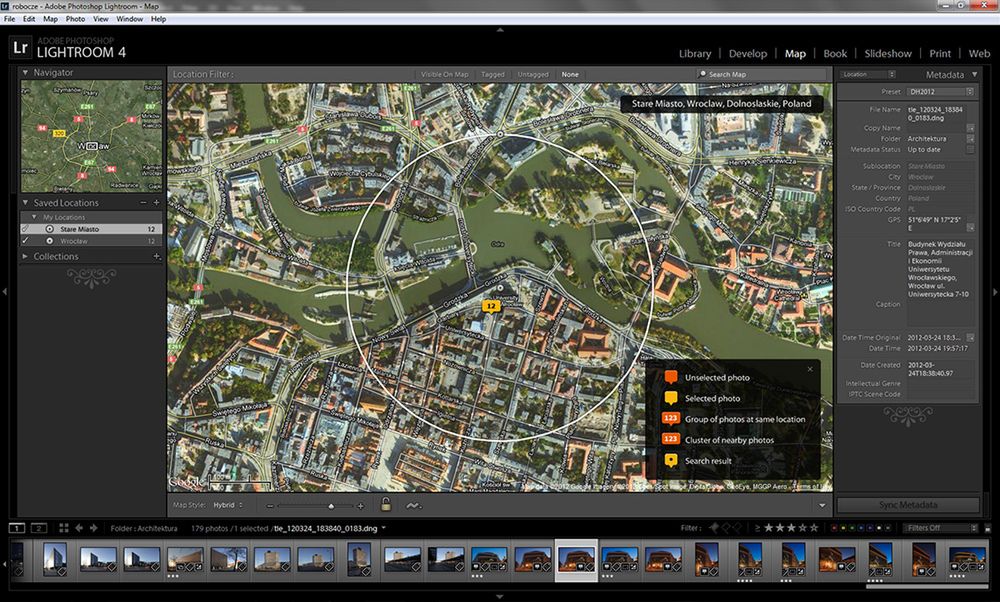Screen dimensions: 1000x602
Task: Select the None location filter
Action: 570,75
